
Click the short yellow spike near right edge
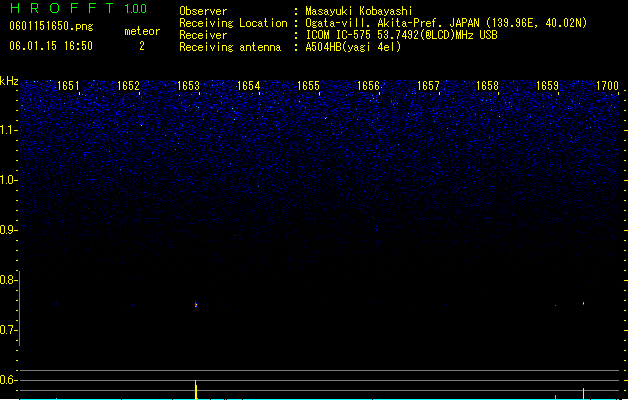coord(583,393)
